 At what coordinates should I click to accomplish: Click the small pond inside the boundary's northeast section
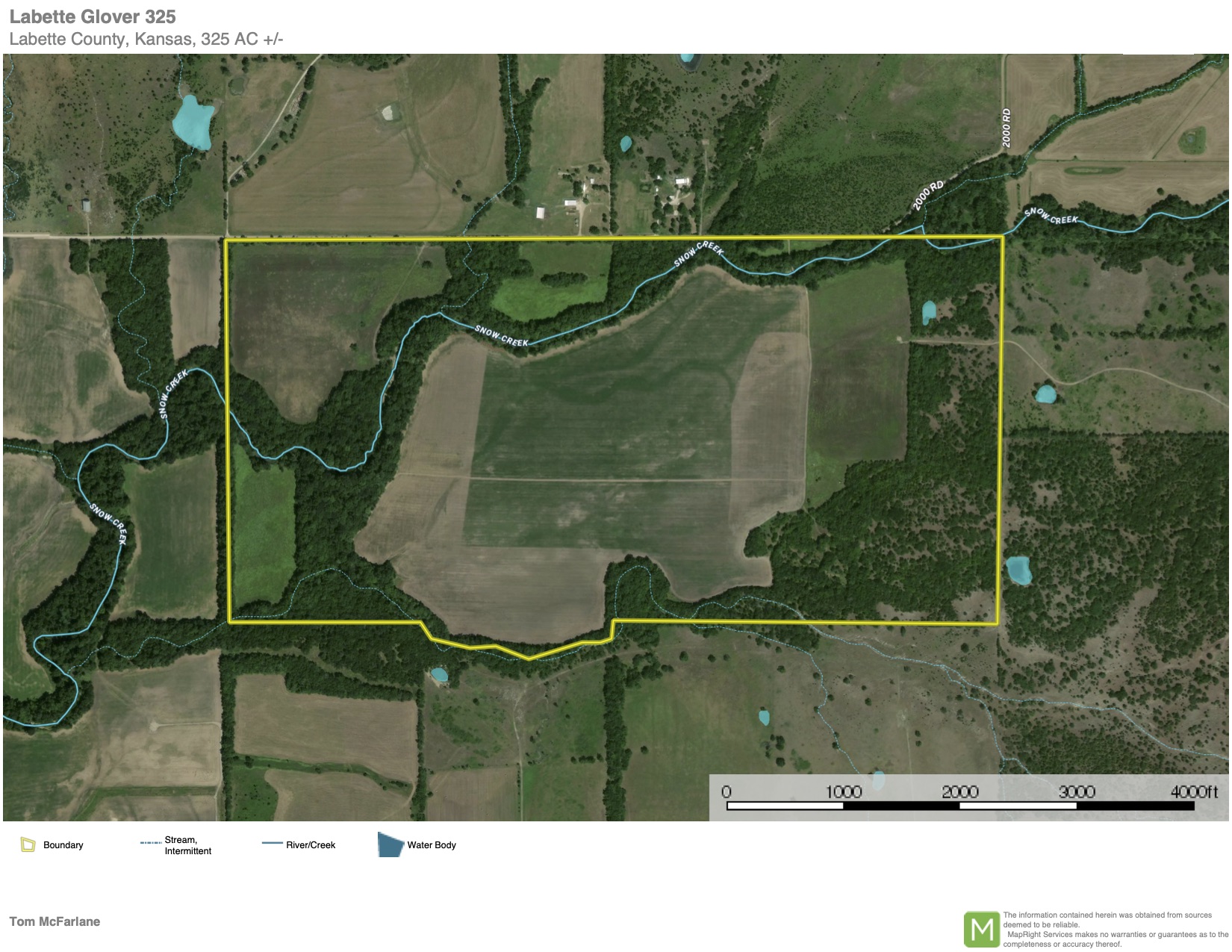[x=929, y=311]
